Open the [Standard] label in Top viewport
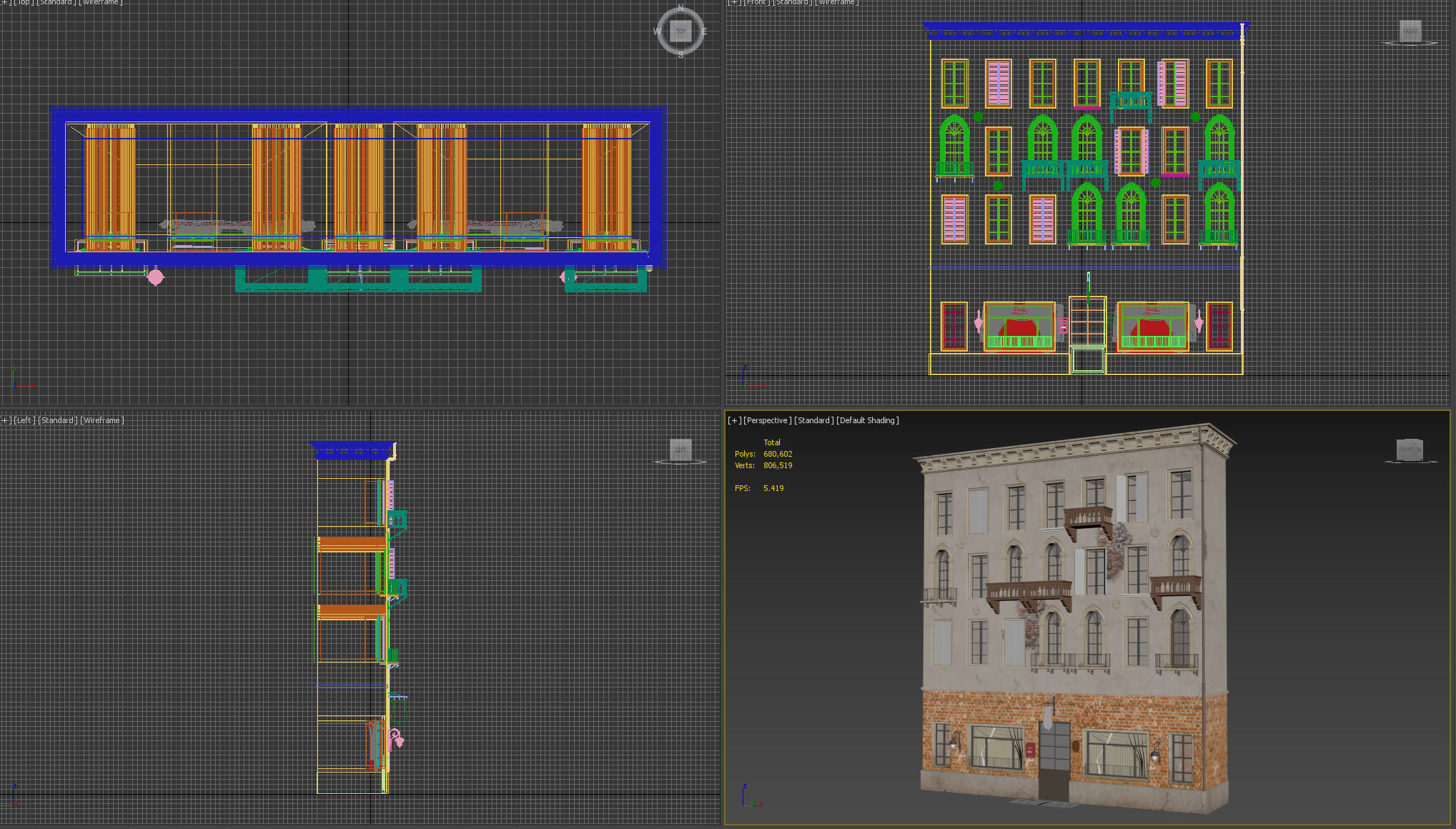The width and height of the screenshot is (1456, 829). 56,3
